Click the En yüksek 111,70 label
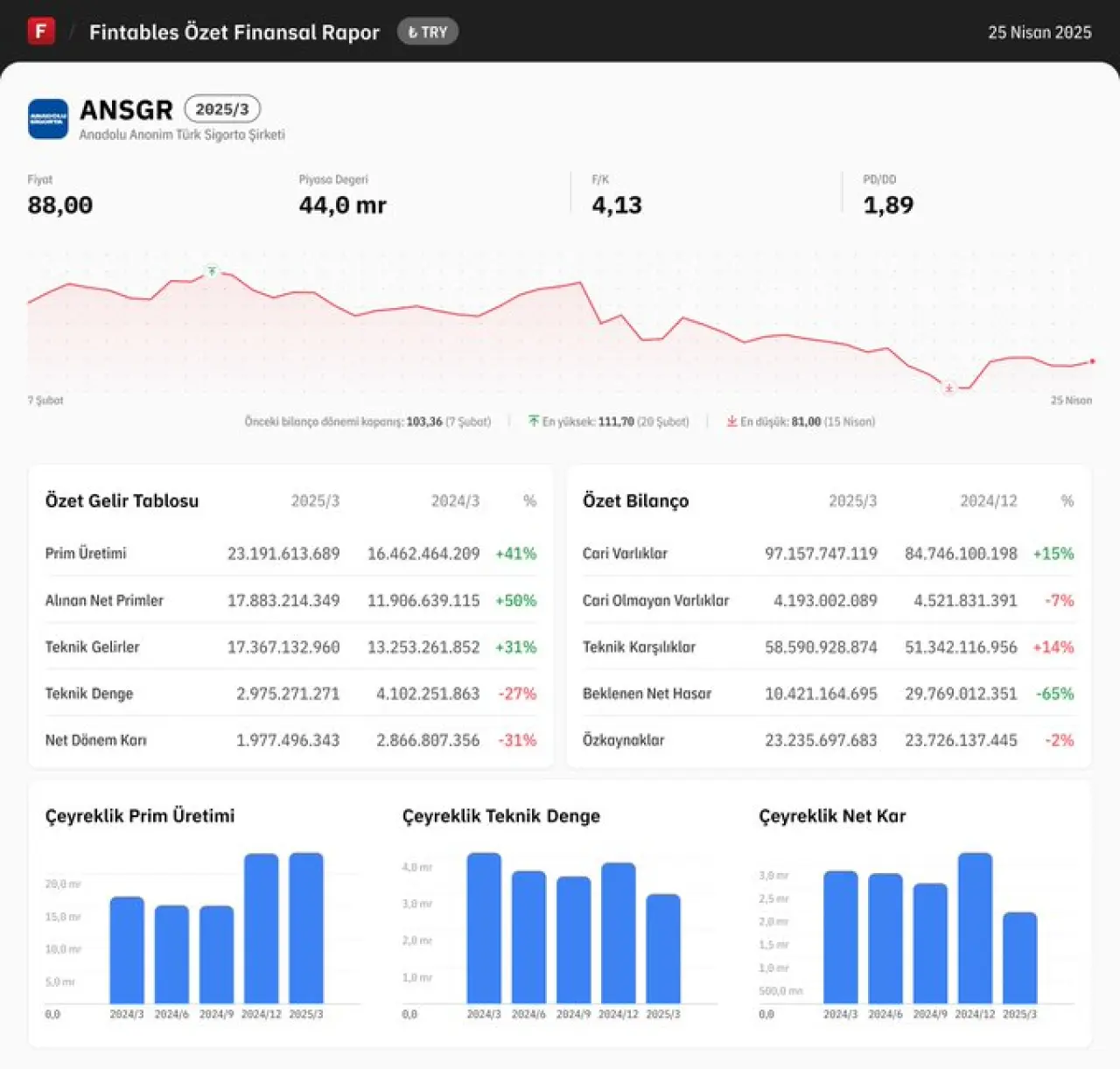Image resolution: width=1120 pixels, height=1069 pixels. [616, 422]
